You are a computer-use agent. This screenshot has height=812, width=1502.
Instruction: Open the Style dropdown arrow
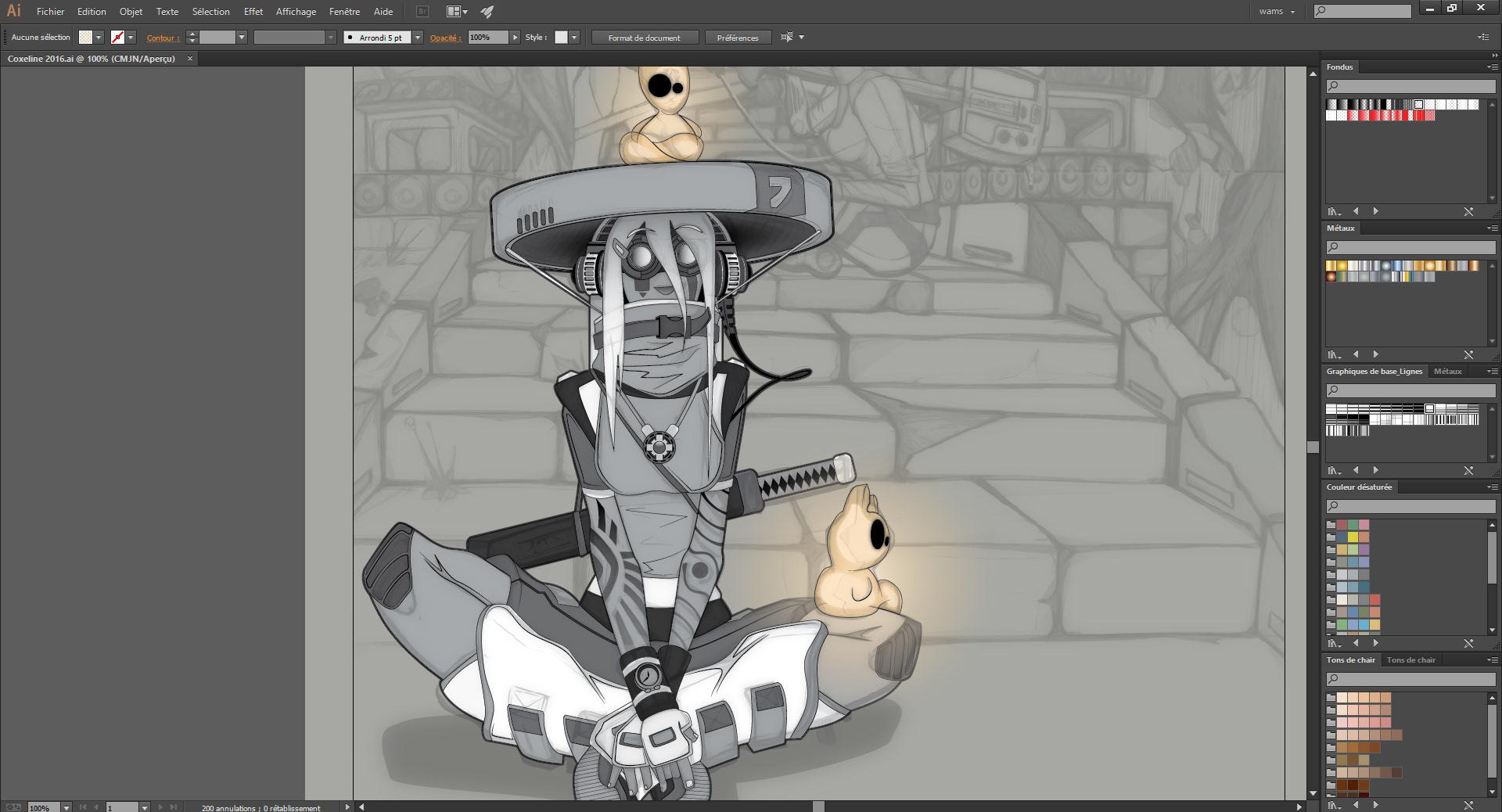coord(574,38)
